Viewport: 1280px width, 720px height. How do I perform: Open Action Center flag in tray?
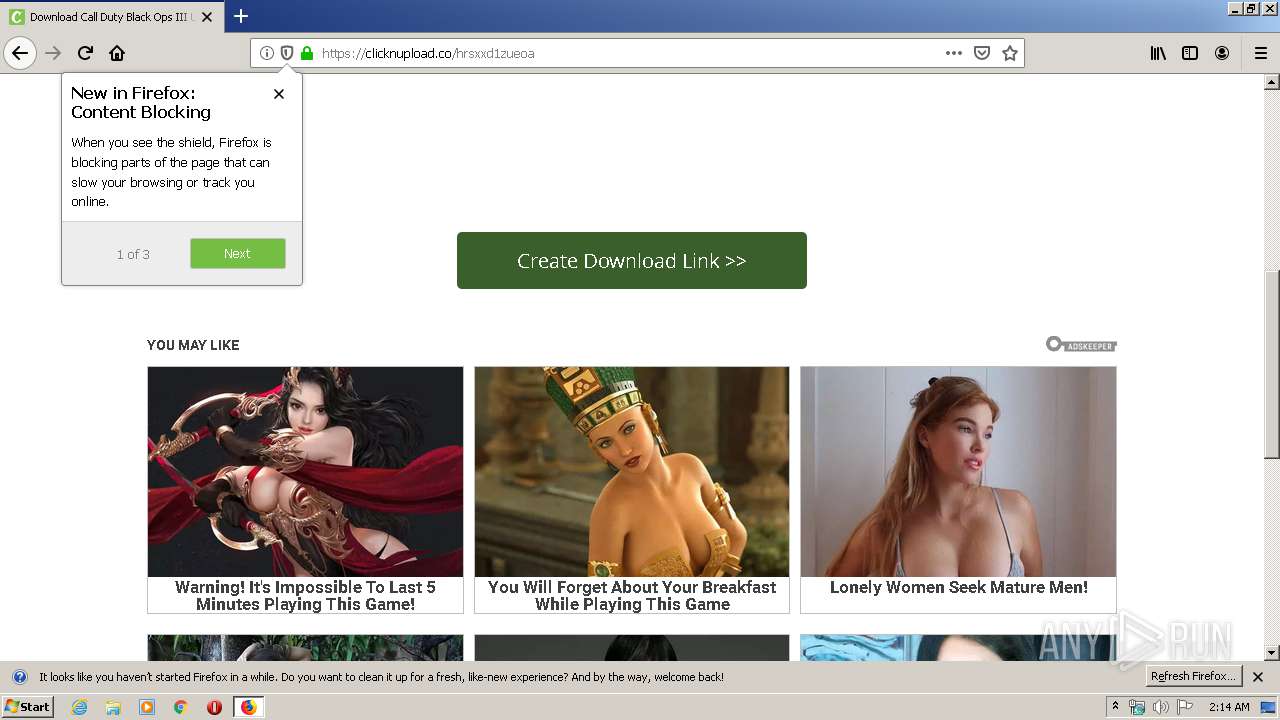coord(1185,707)
